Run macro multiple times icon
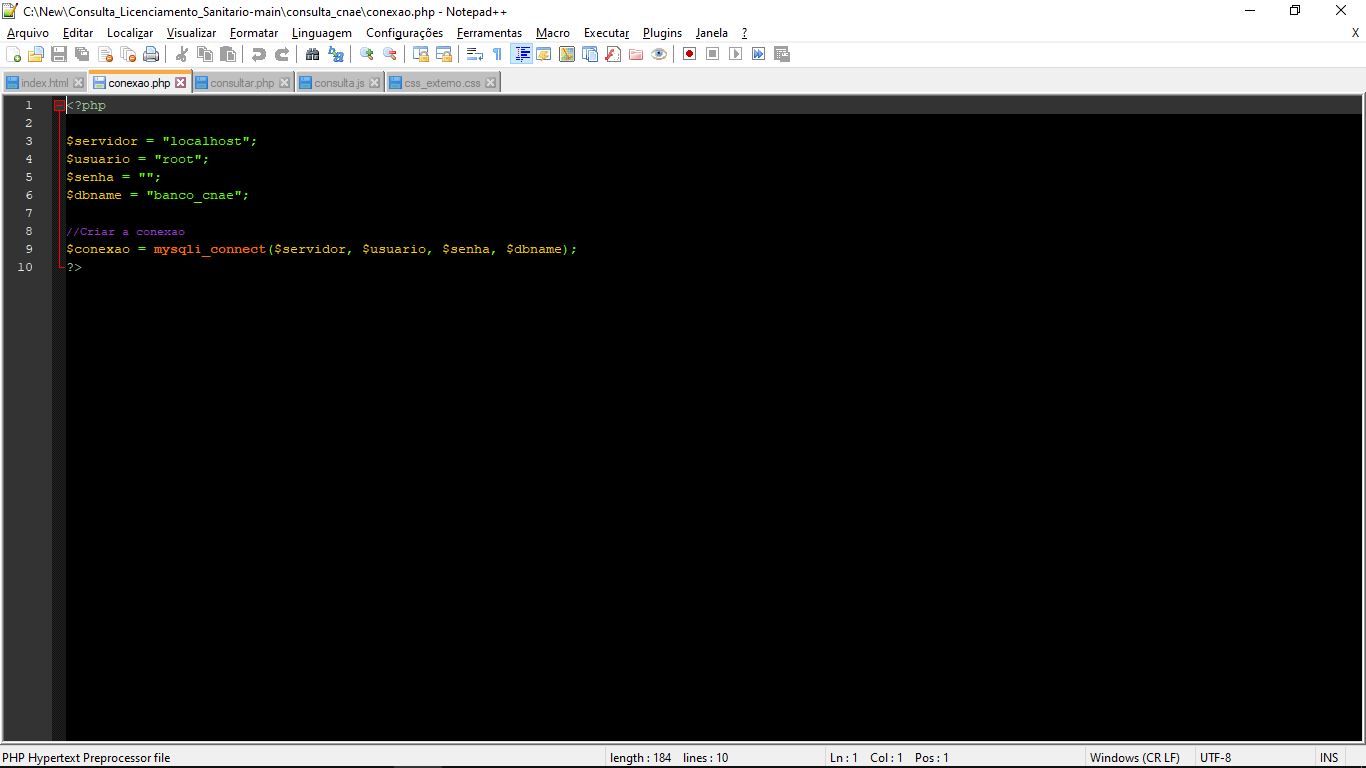 point(759,54)
